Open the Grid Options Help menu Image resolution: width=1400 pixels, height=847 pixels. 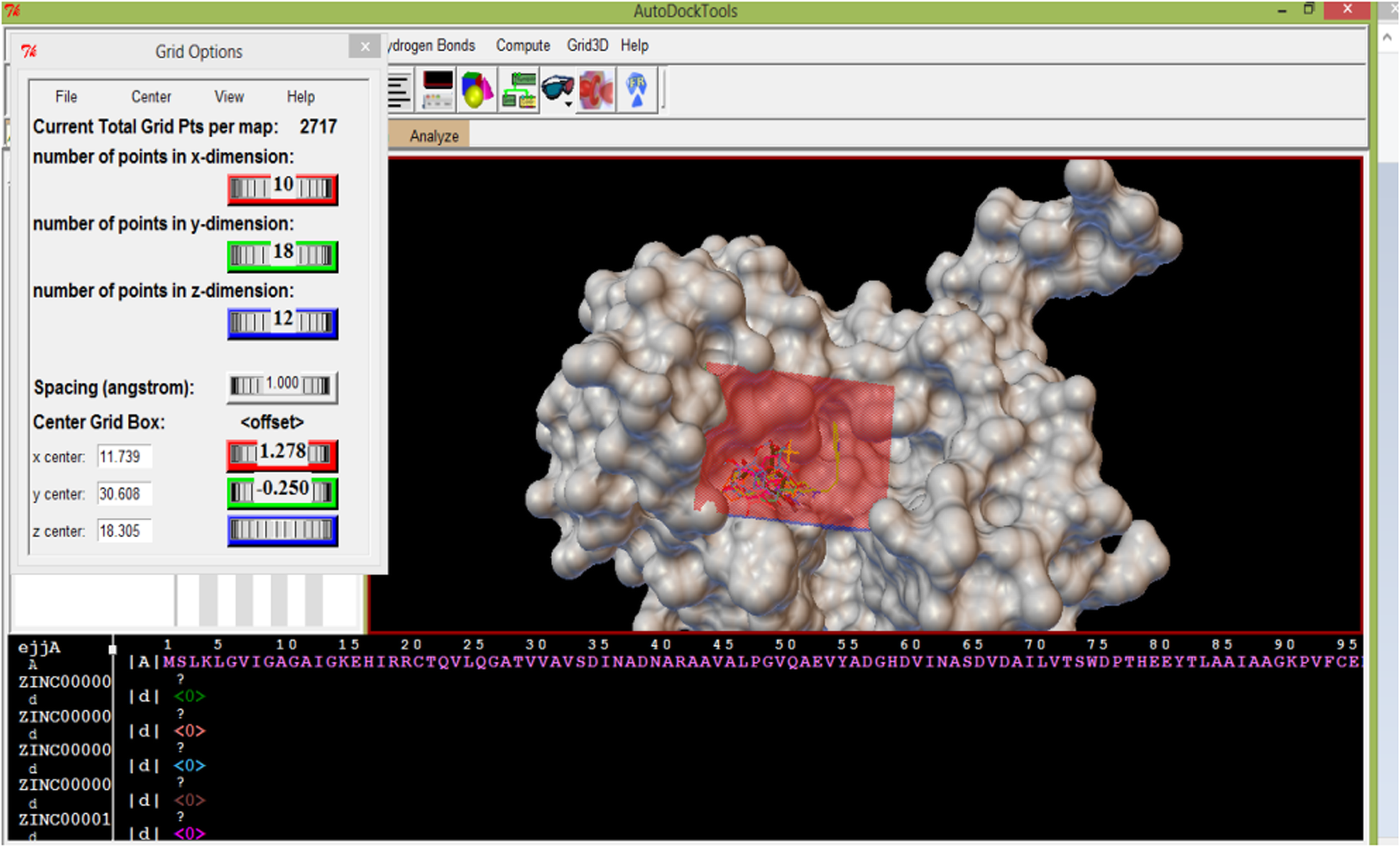point(301,96)
